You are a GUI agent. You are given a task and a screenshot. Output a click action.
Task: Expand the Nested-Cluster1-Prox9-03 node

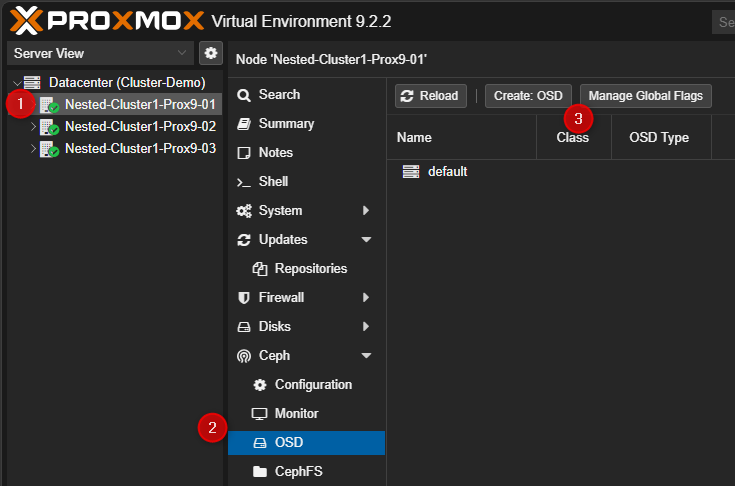click(33, 148)
